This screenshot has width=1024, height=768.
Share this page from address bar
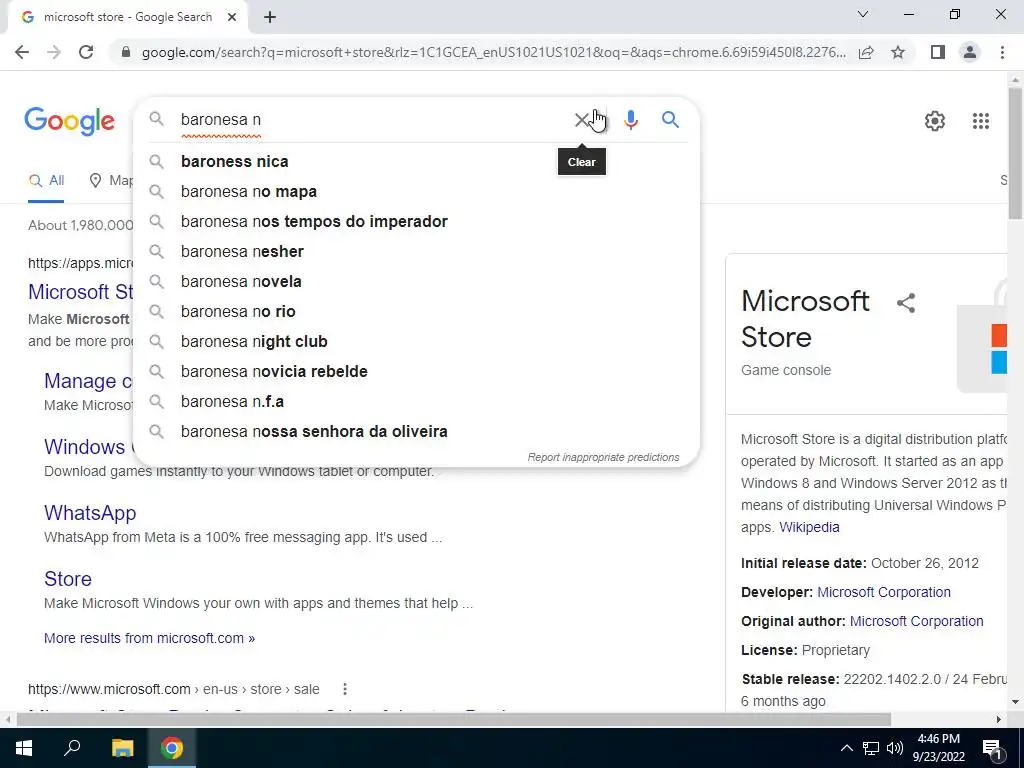click(x=867, y=52)
